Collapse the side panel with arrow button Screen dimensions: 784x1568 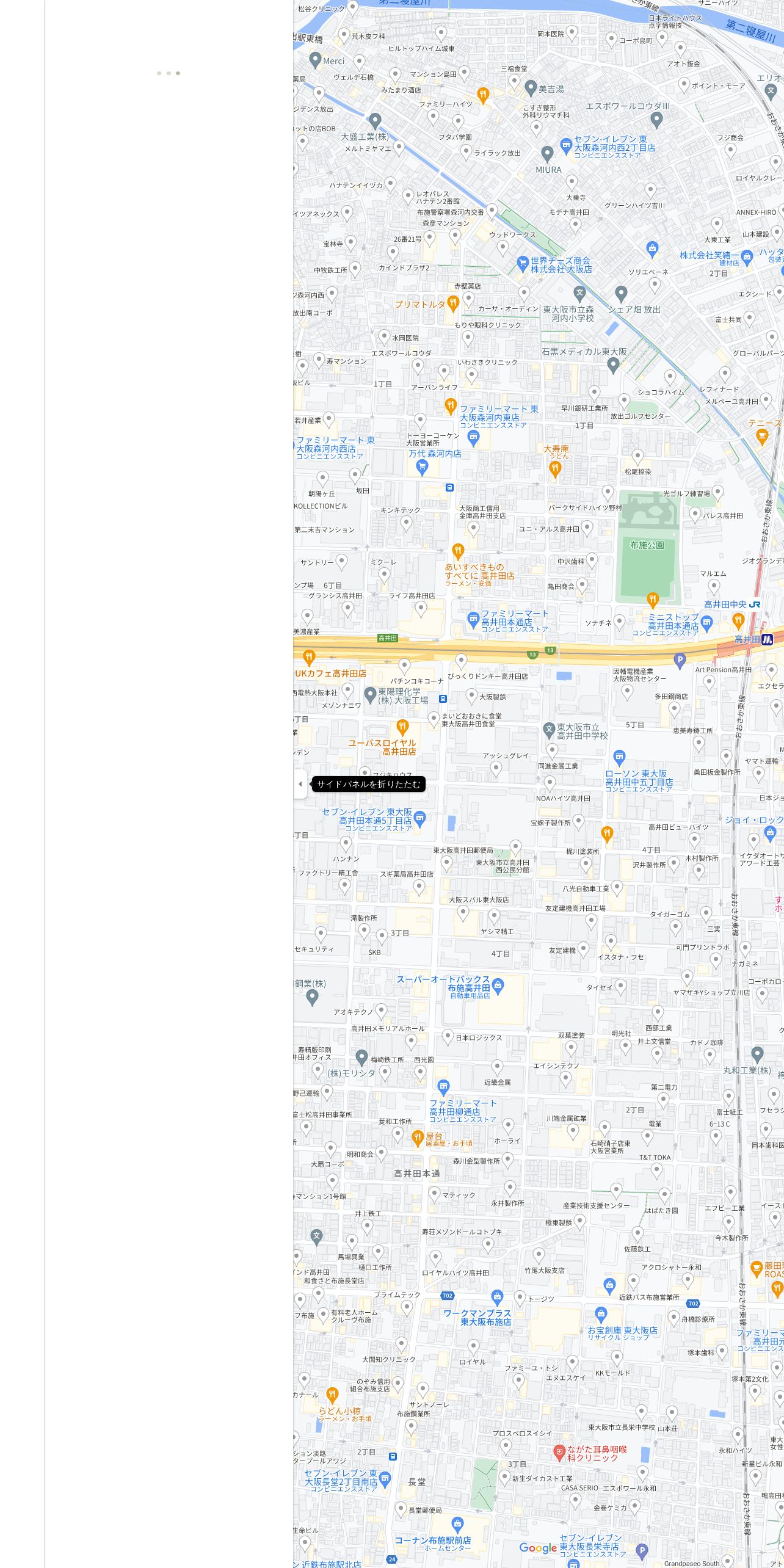click(300, 784)
